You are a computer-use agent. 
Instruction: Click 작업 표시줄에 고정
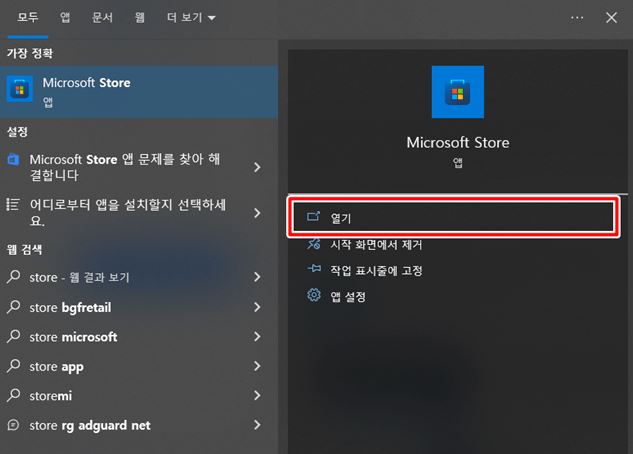(x=376, y=270)
